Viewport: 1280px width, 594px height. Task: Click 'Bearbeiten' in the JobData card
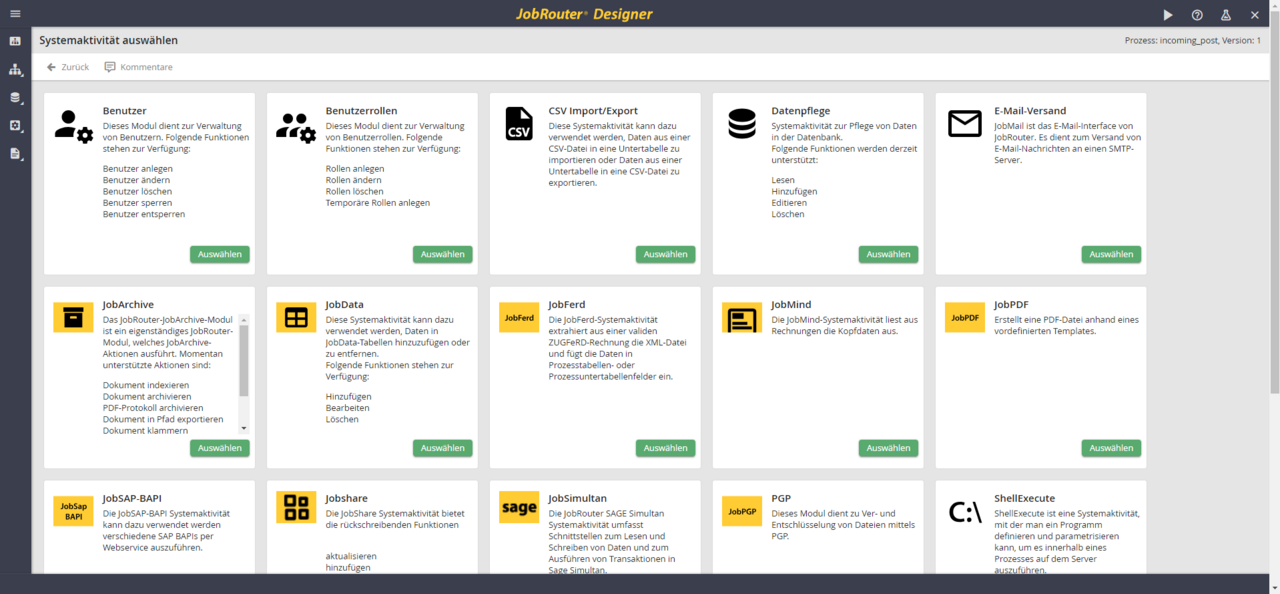tap(349, 408)
